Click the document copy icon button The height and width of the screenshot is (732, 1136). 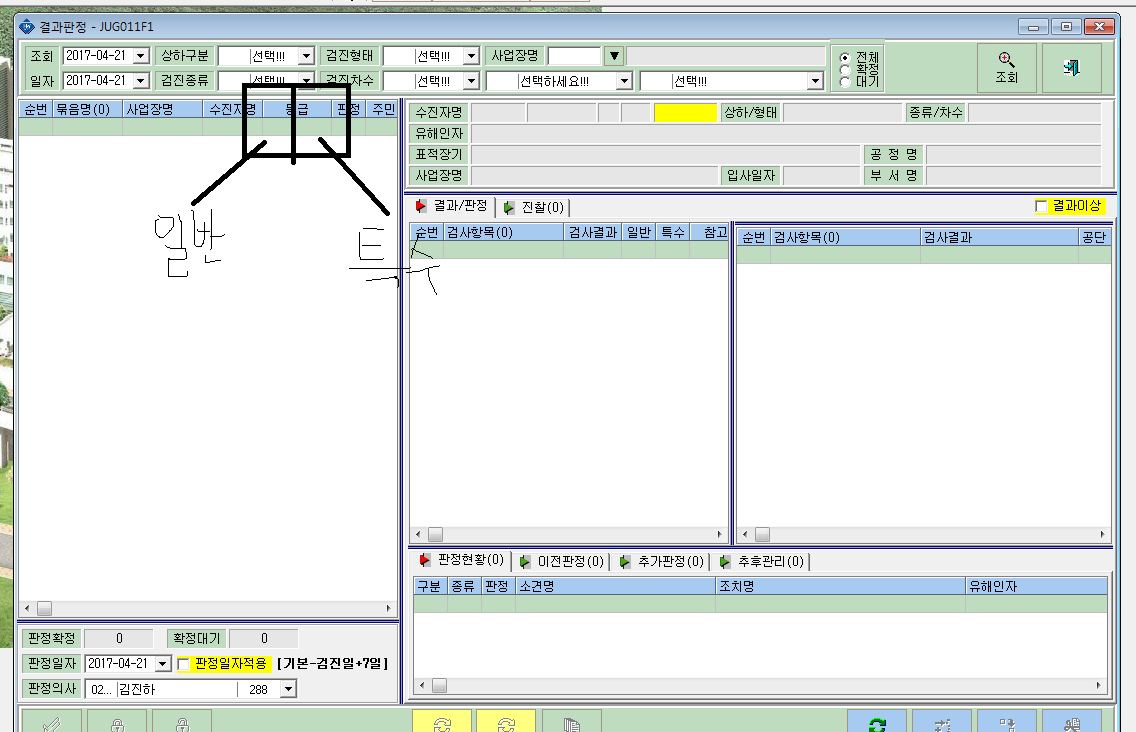(572, 723)
